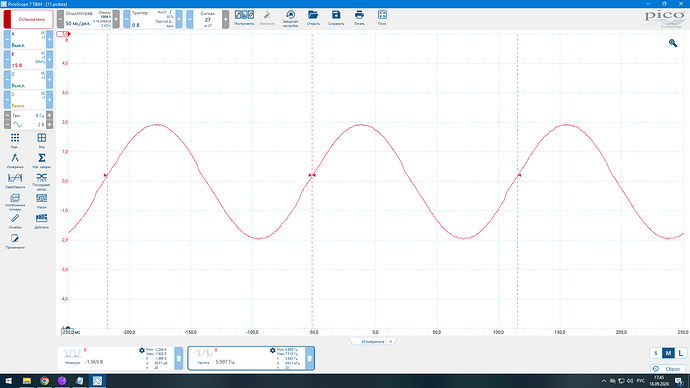The image size is (690, 388).
Task: Open the Windows Start menu
Action: coord(8,381)
